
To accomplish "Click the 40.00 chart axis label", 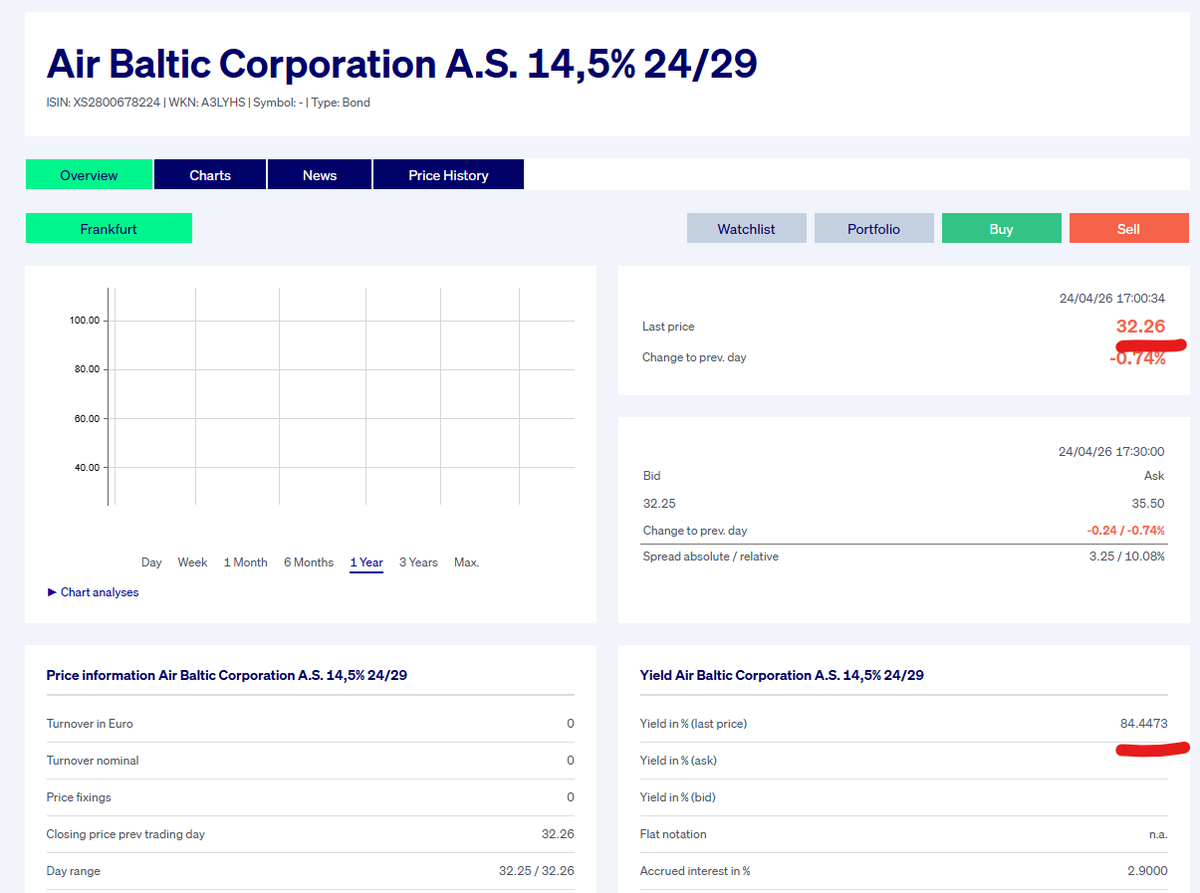I will (87, 468).
